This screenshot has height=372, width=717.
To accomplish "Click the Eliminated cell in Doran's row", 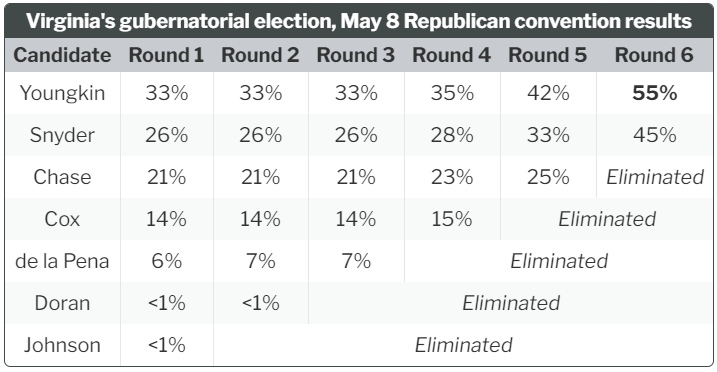I will coord(511,303).
